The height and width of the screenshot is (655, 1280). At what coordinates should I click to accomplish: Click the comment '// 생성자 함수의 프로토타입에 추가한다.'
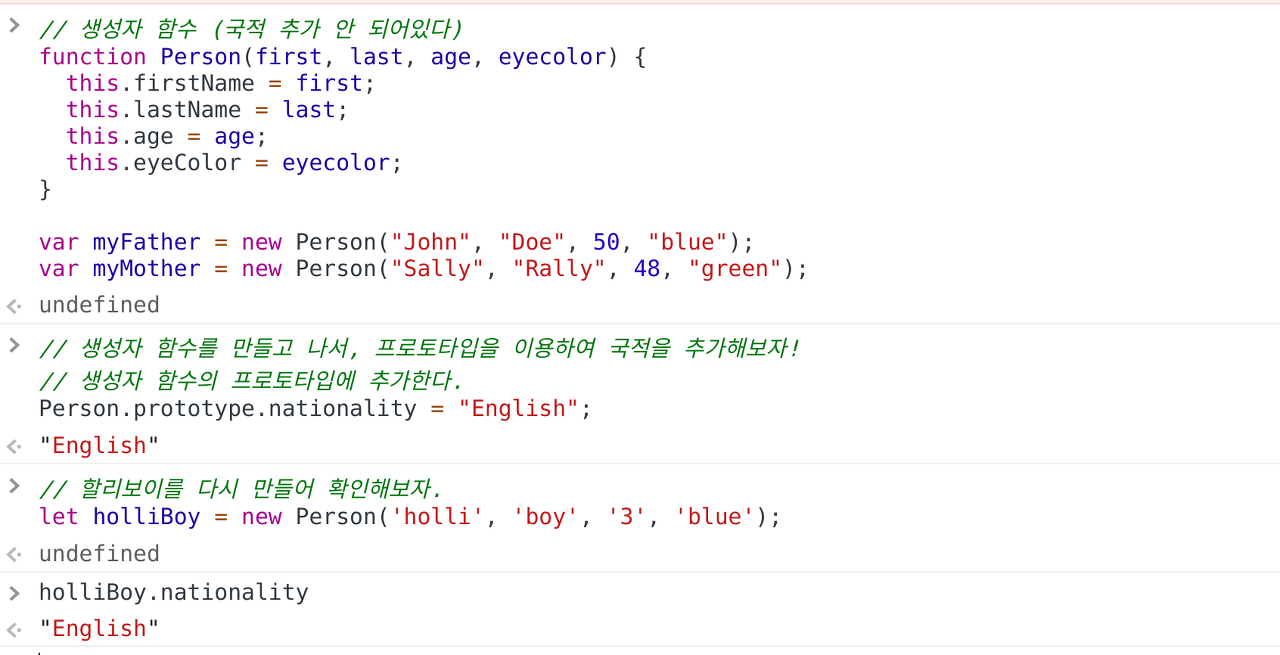(250, 381)
